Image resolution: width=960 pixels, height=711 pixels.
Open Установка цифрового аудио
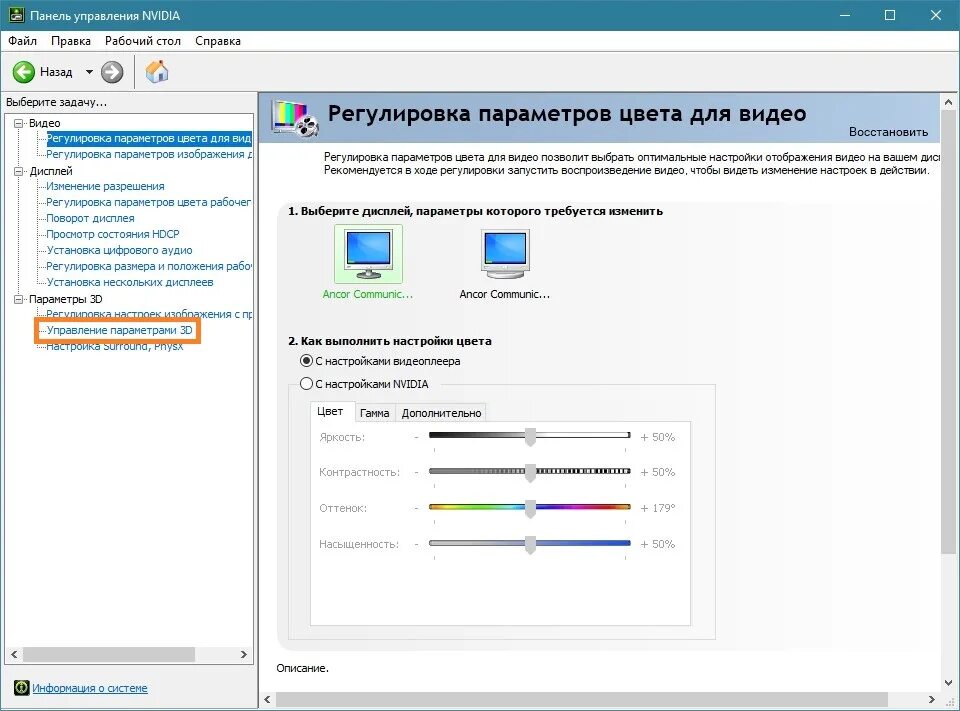pos(119,250)
